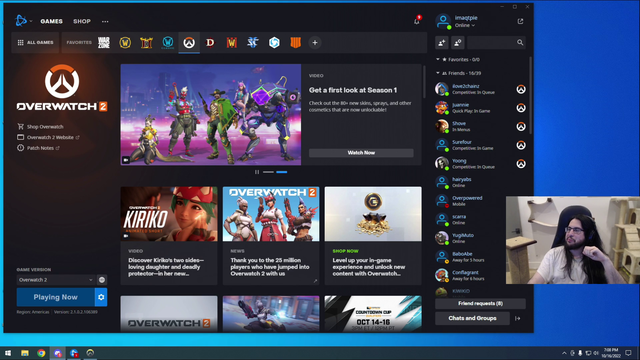Open the Countdown Cup Oct 14-16 card

click(x=373, y=314)
